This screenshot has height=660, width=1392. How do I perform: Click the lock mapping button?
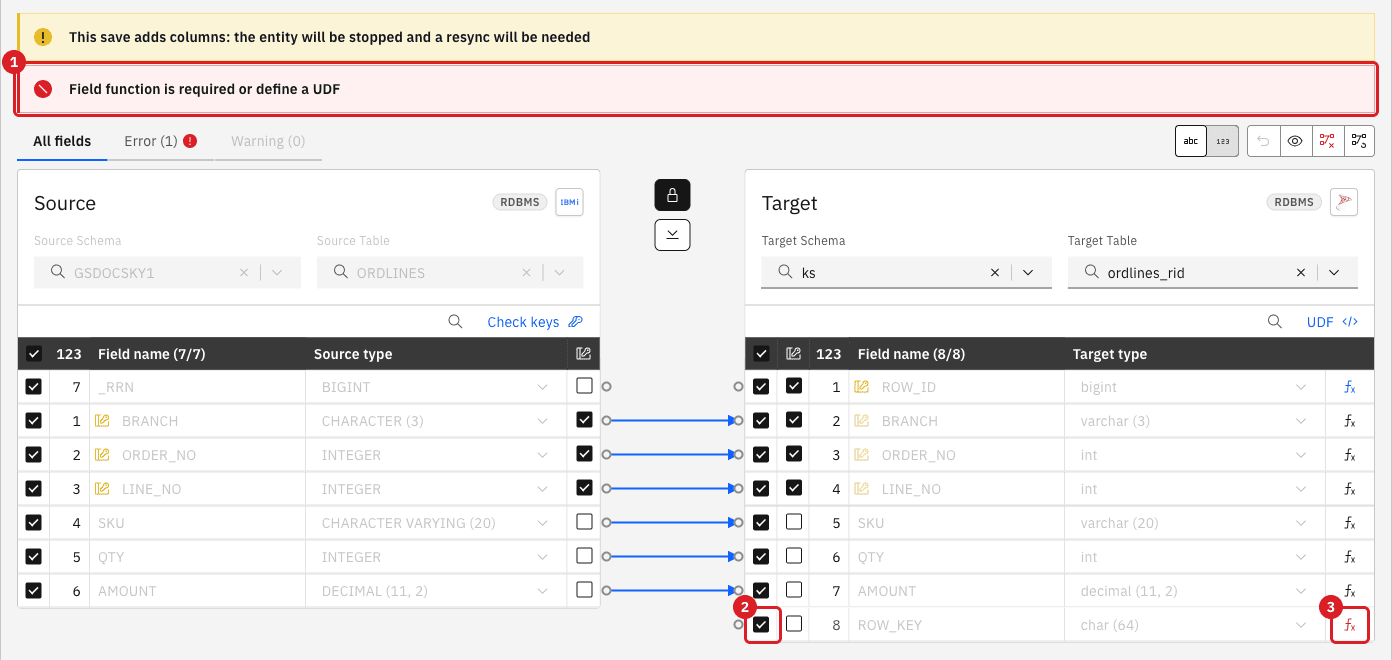[x=672, y=195]
